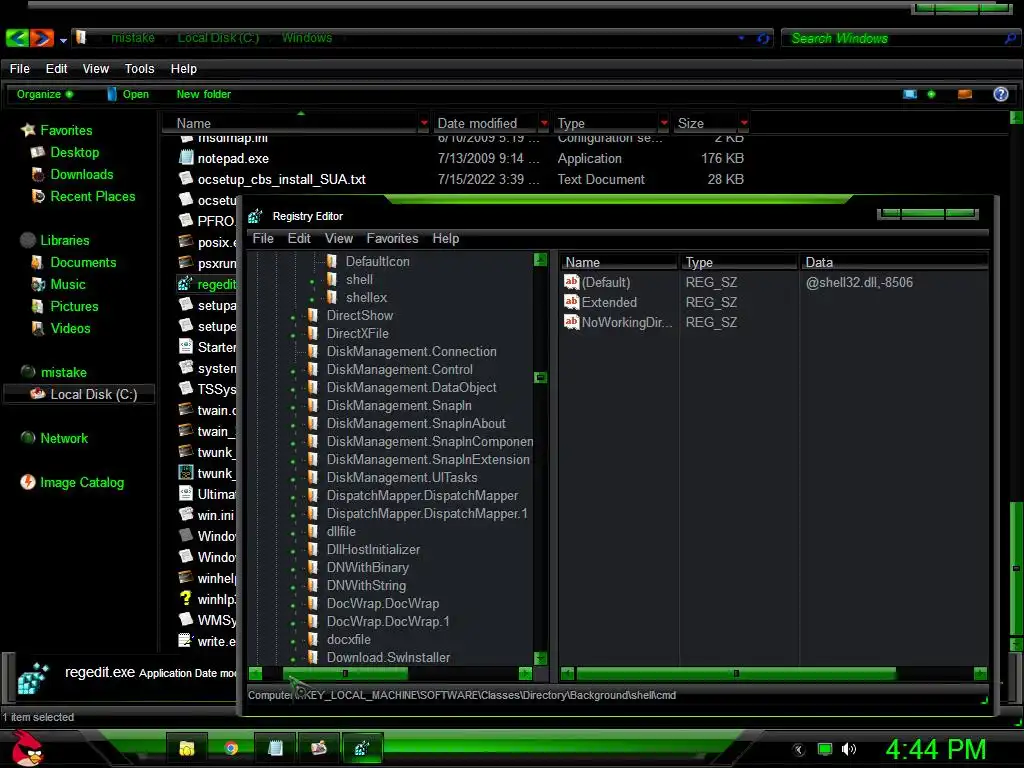
Task: Click the New folder button
Action: pos(204,94)
